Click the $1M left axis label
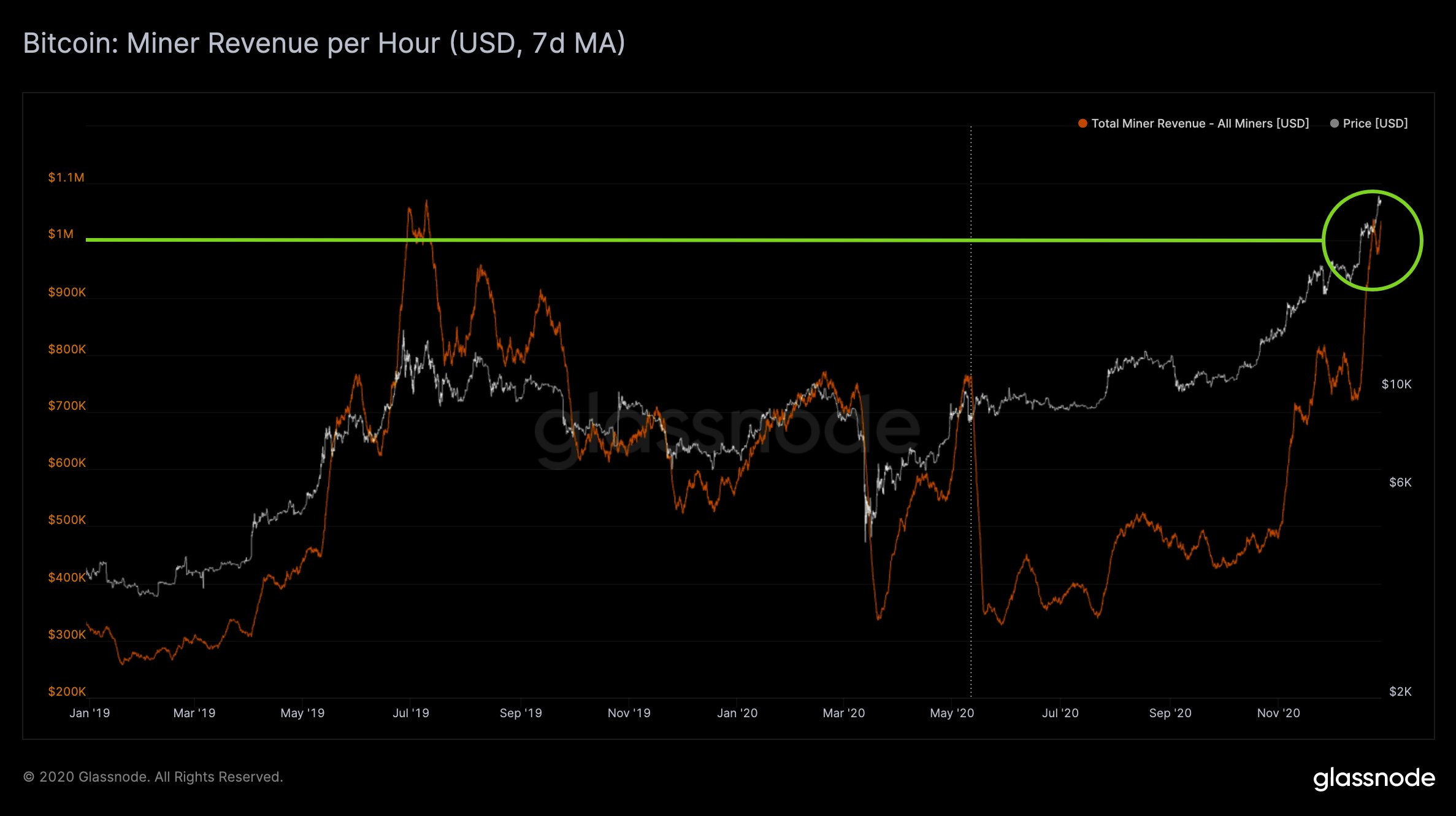1456x816 pixels. [61, 234]
